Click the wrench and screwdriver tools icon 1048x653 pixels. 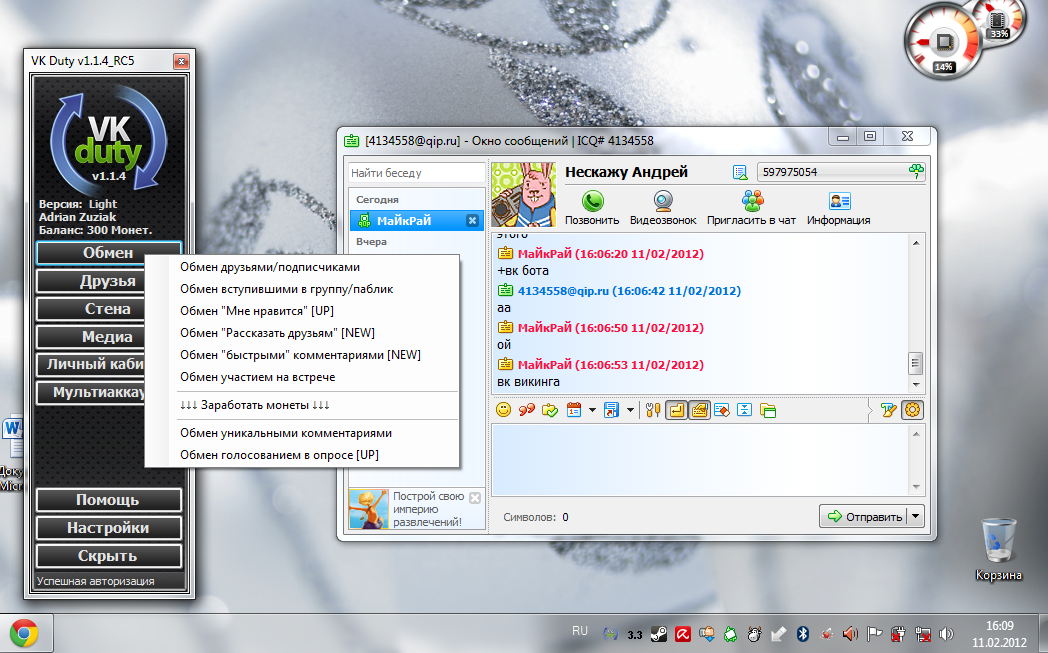(653, 410)
